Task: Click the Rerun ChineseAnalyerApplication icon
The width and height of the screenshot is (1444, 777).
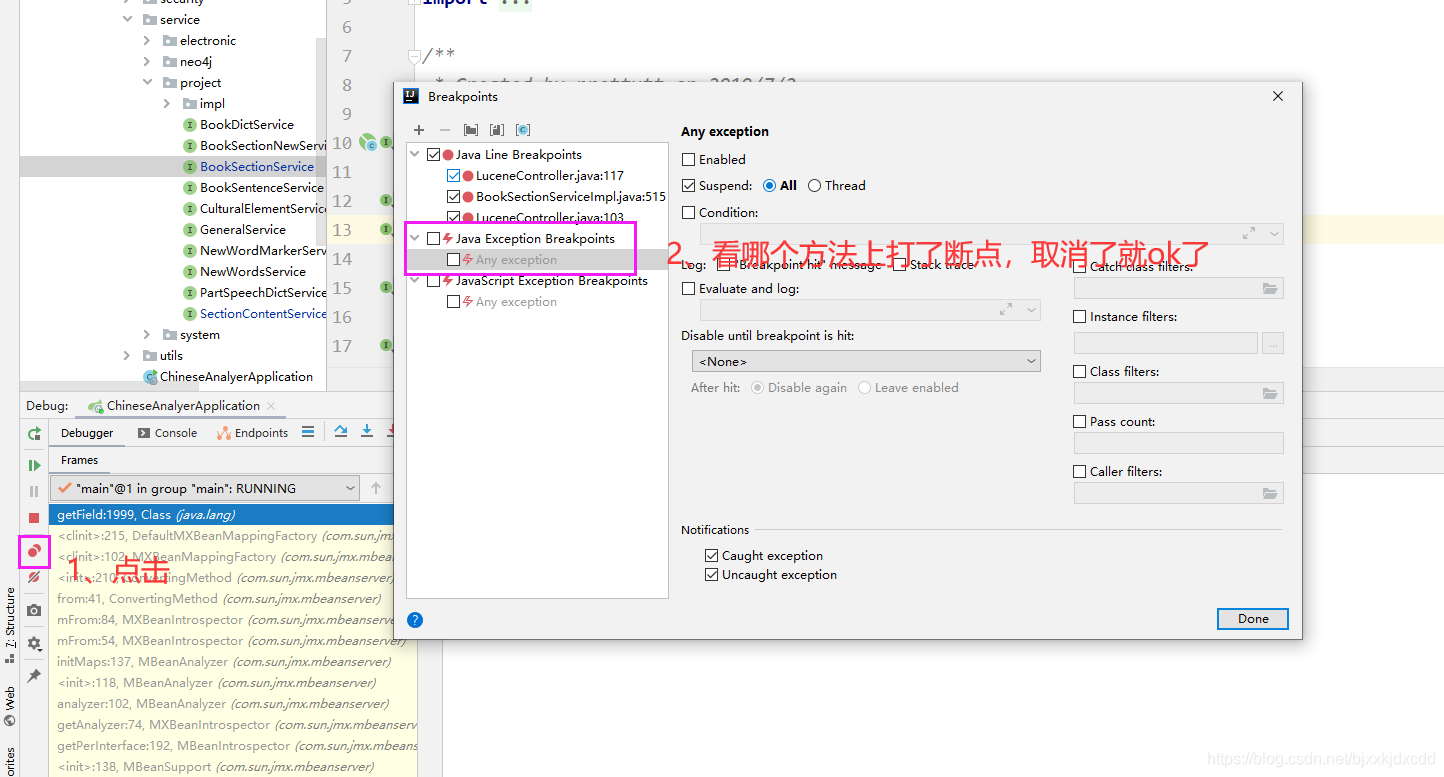Action: coord(34,433)
